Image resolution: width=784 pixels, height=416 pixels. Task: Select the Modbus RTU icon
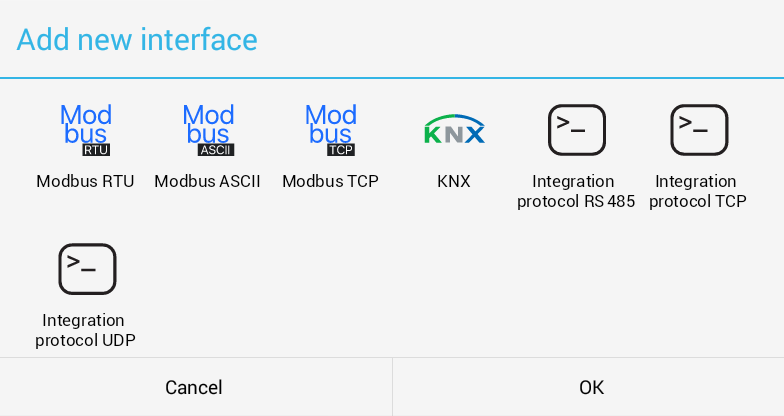86,130
